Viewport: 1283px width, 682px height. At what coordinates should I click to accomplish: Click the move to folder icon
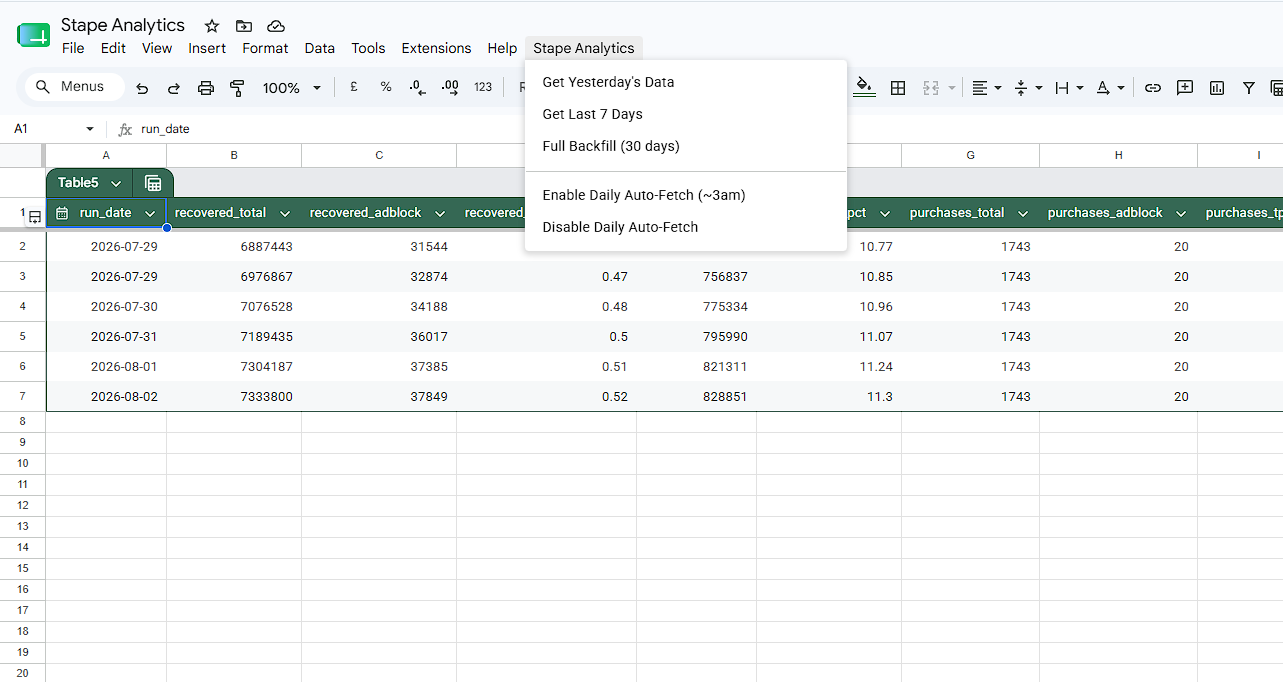coord(244,26)
